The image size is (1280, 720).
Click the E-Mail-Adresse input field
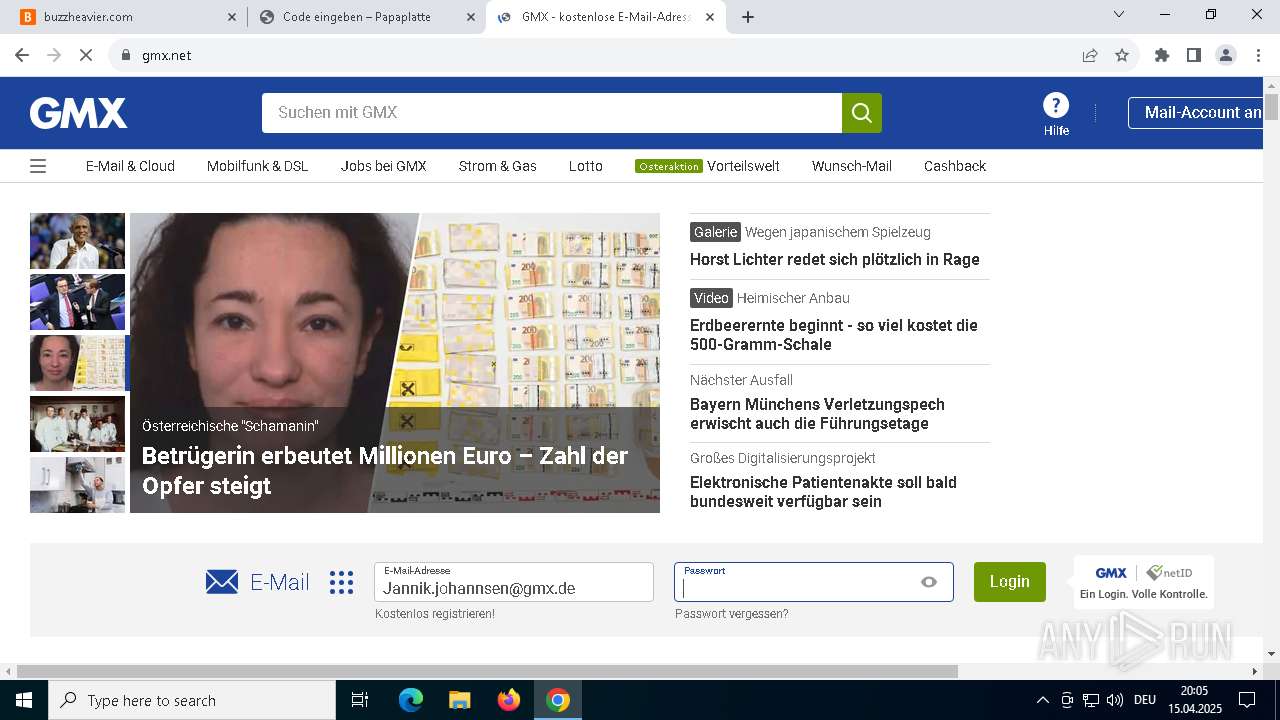point(514,582)
